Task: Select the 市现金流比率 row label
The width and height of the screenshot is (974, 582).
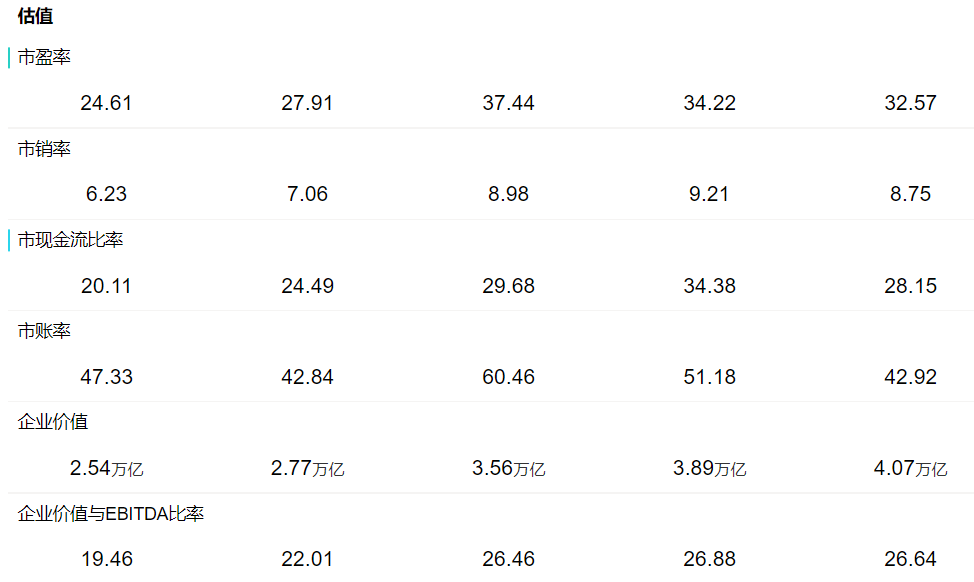Action: coord(70,240)
